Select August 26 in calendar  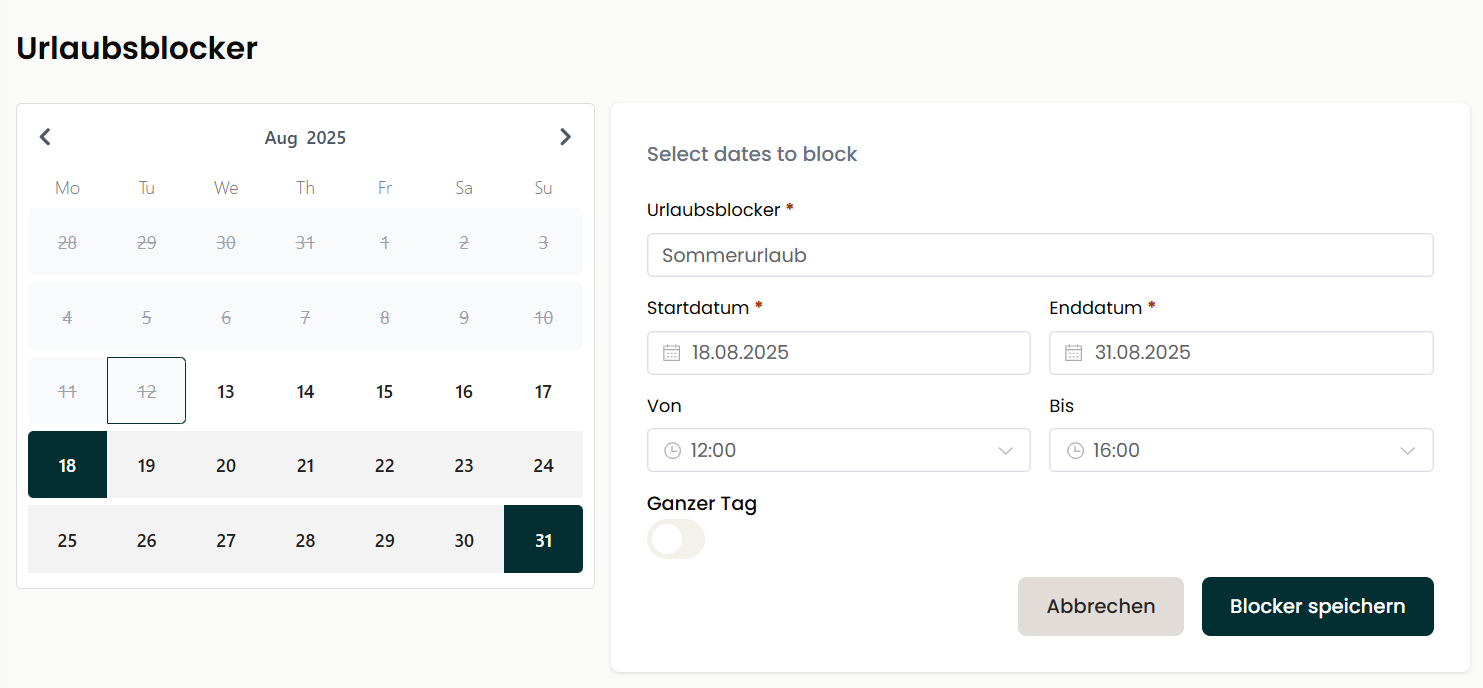point(147,540)
